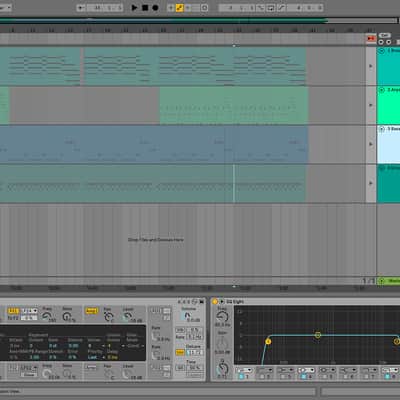The width and height of the screenshot is (400, 400).
Task: Open EQ band 2 filter type dropdown
Action: (x=265, y=370)
